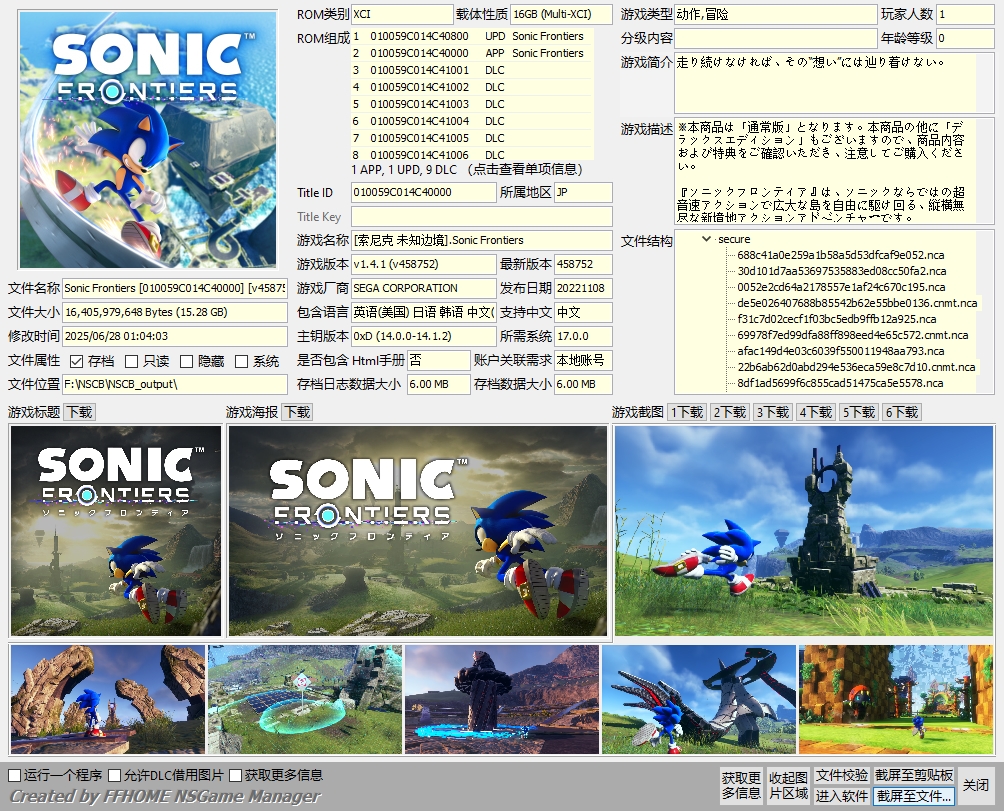The image size is (1004, 811).
Task: Check the 隐藏 hidden attribute checkbox
Action: click(x=186, y=362)
